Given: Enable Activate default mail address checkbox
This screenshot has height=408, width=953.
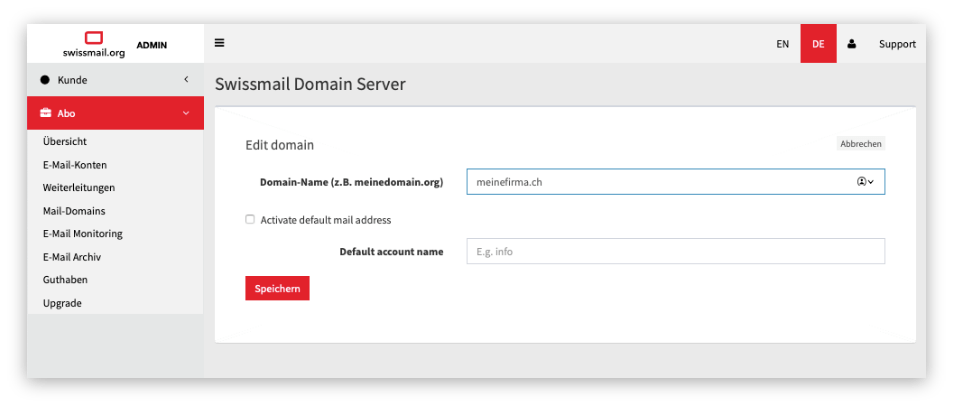Looking at the screenshot, I should coord(250,219).
